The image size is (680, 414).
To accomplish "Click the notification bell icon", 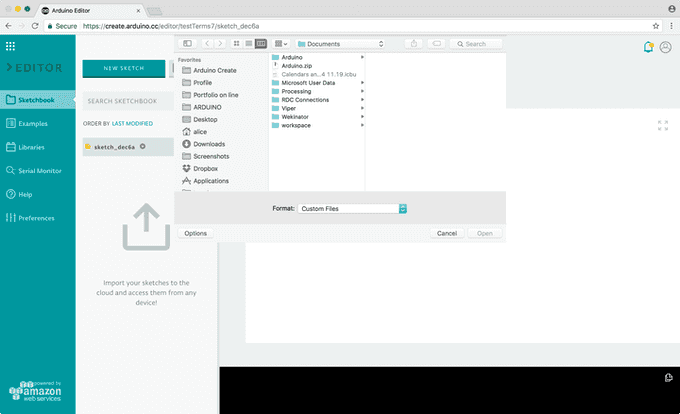I will click(x=648, y=47).
